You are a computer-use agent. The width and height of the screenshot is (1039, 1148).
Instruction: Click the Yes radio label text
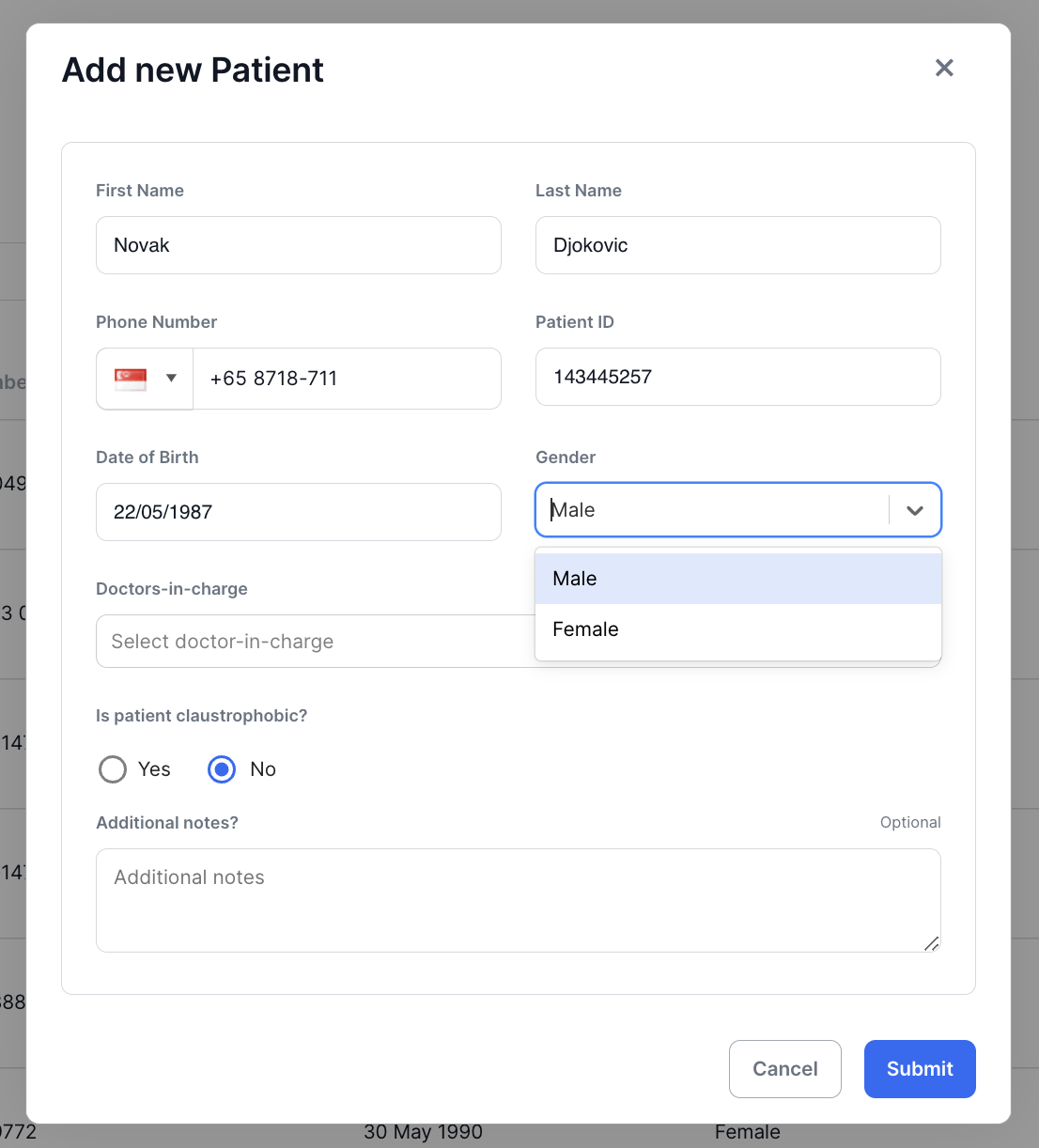pos(154,769)
